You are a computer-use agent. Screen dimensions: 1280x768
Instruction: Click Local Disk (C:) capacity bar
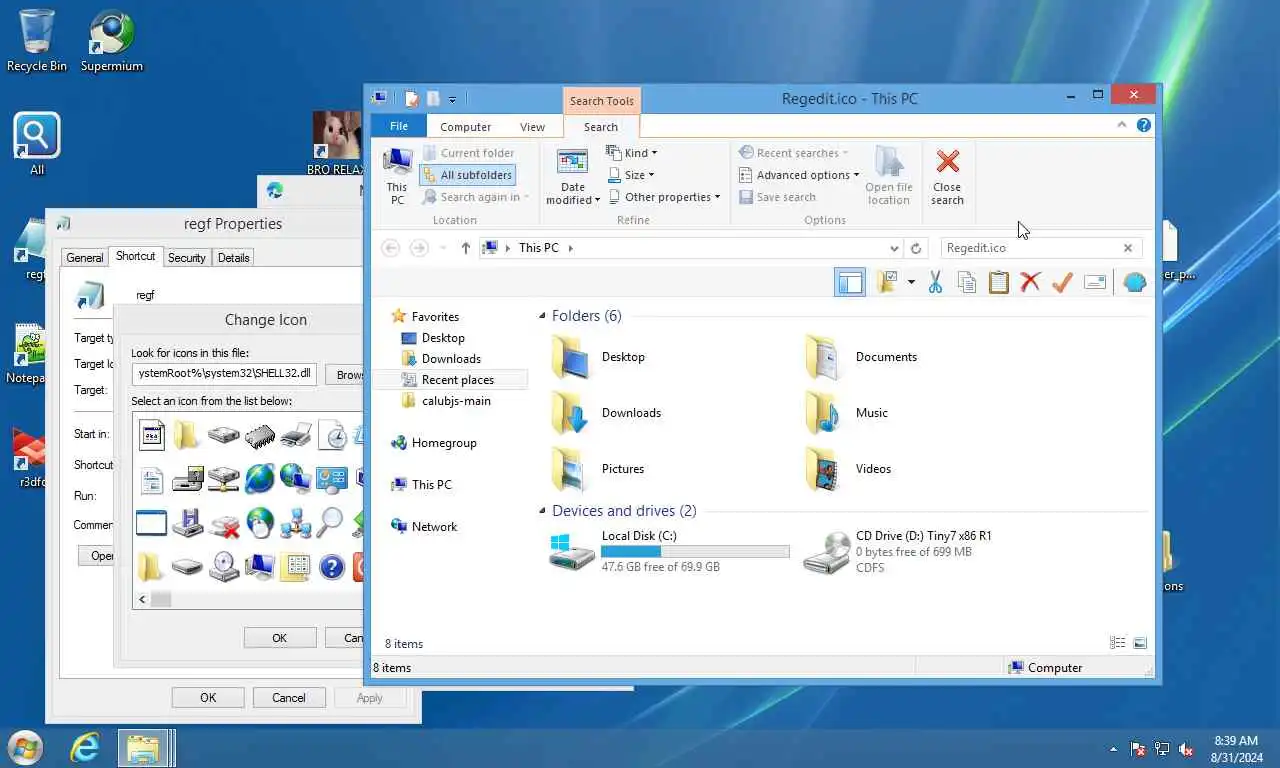(695, 552)
